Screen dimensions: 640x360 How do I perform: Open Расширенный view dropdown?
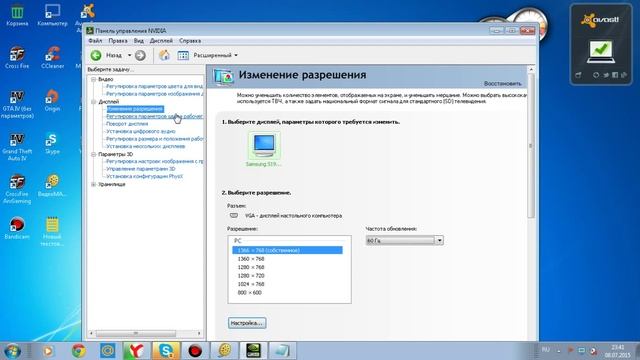215,55
